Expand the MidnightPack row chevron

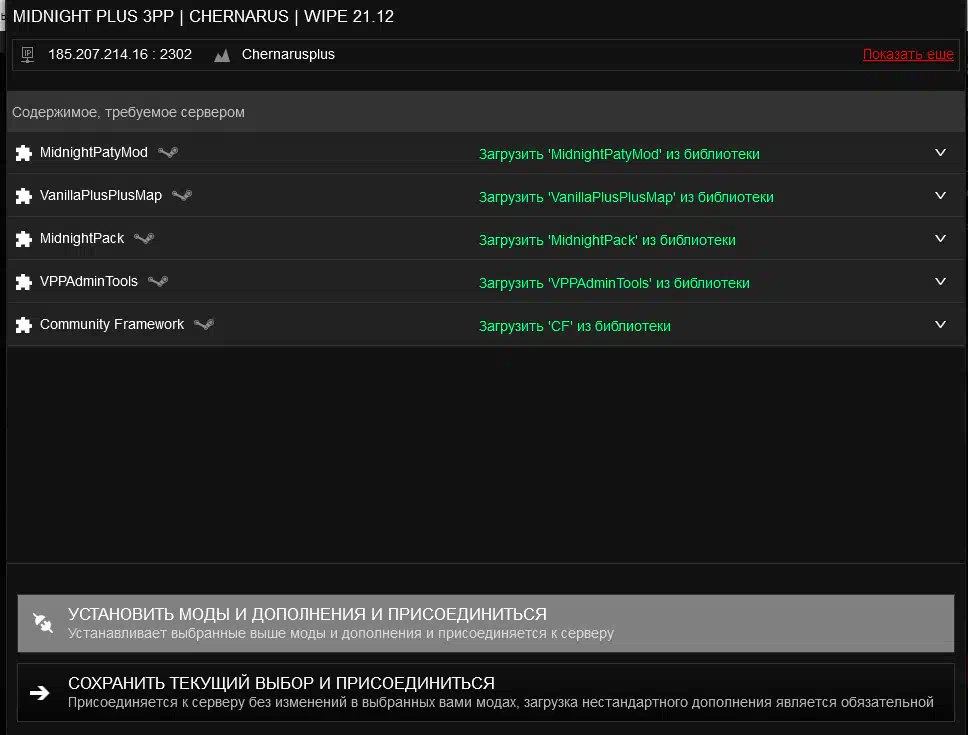940,239
